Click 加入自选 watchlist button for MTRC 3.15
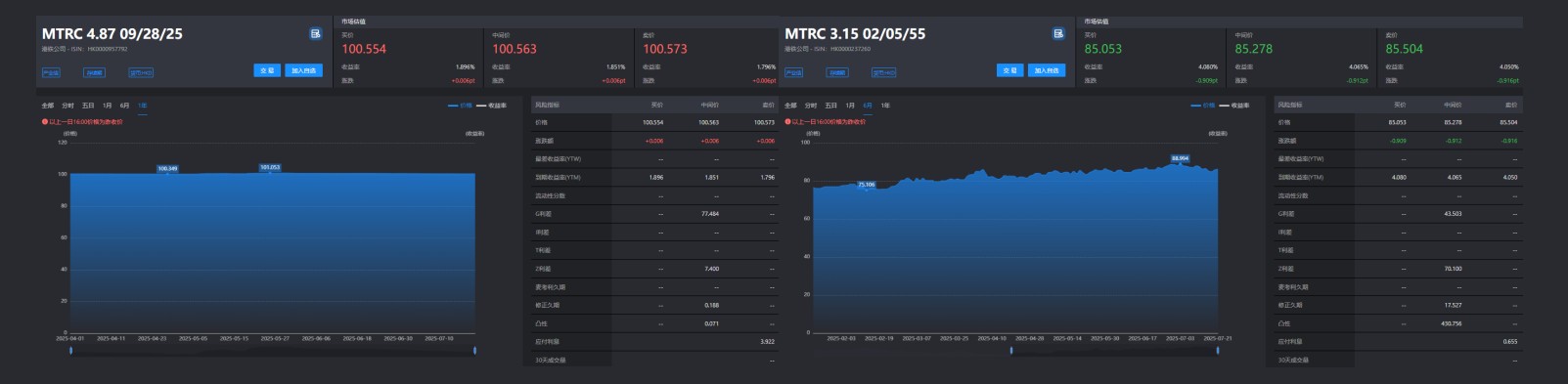The image size is (1568, 384). click(x=1046, y=70)
